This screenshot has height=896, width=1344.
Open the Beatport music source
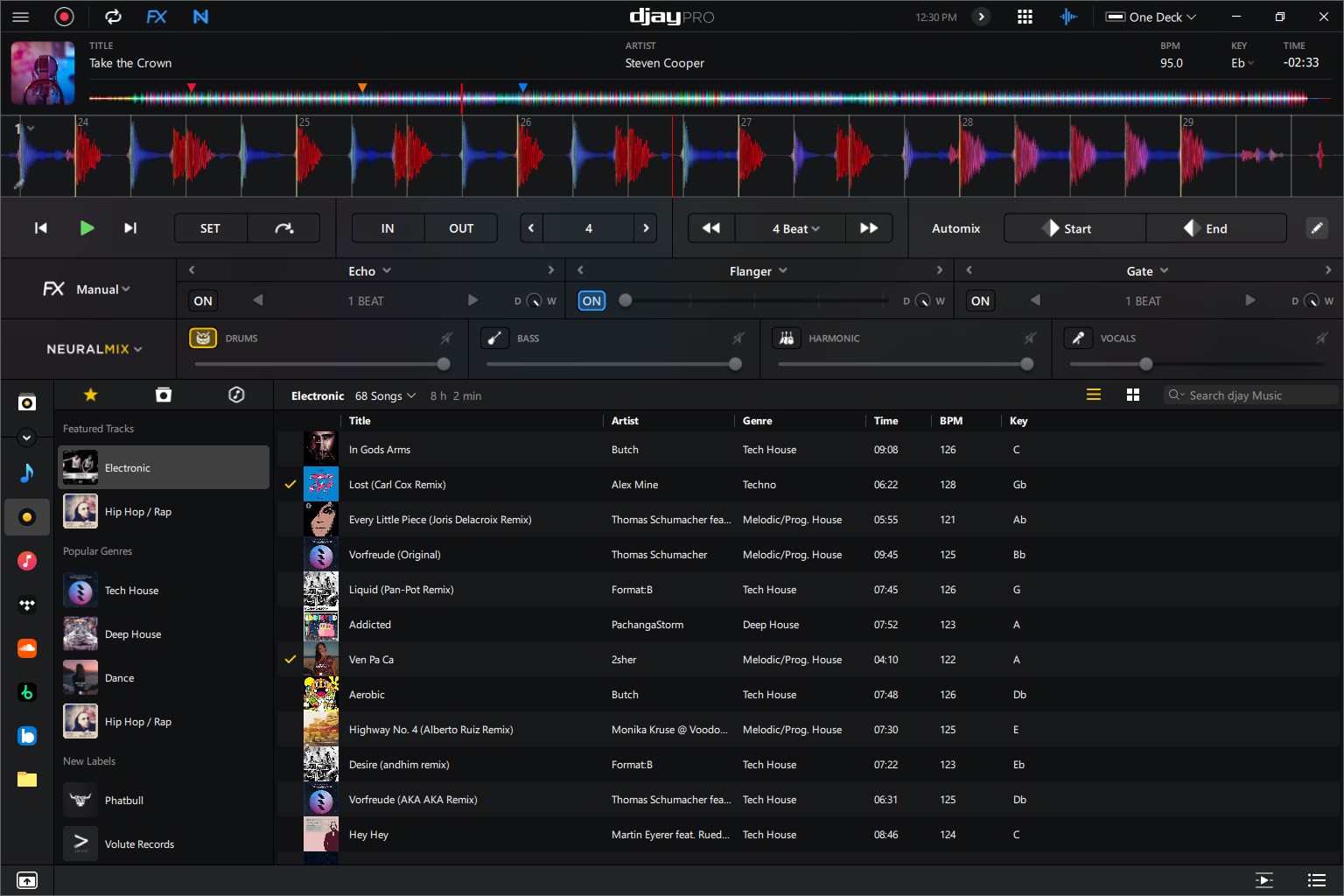(x=27, y=692)
